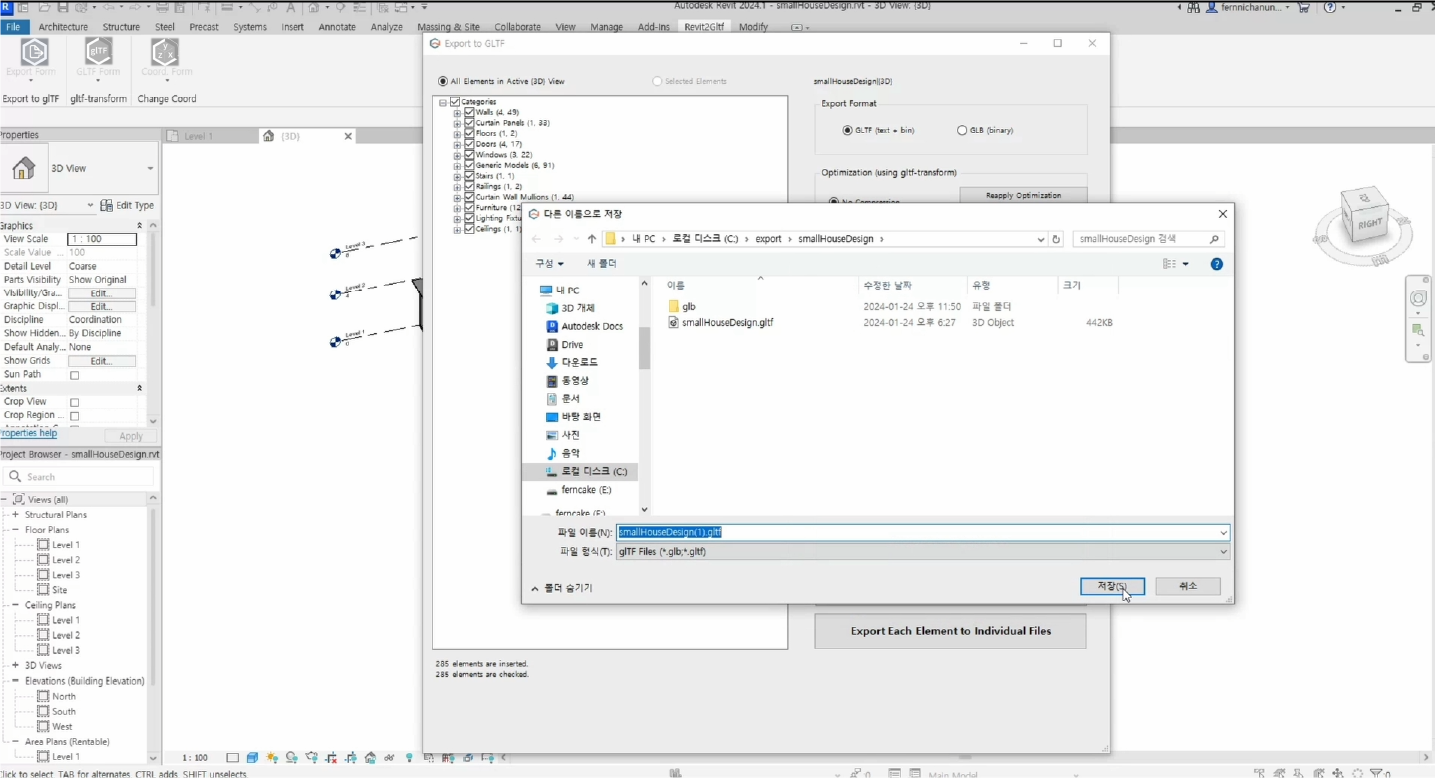Choose GLB (binary) export format
The image size is (1436, 778).
[x=962, y=130]
